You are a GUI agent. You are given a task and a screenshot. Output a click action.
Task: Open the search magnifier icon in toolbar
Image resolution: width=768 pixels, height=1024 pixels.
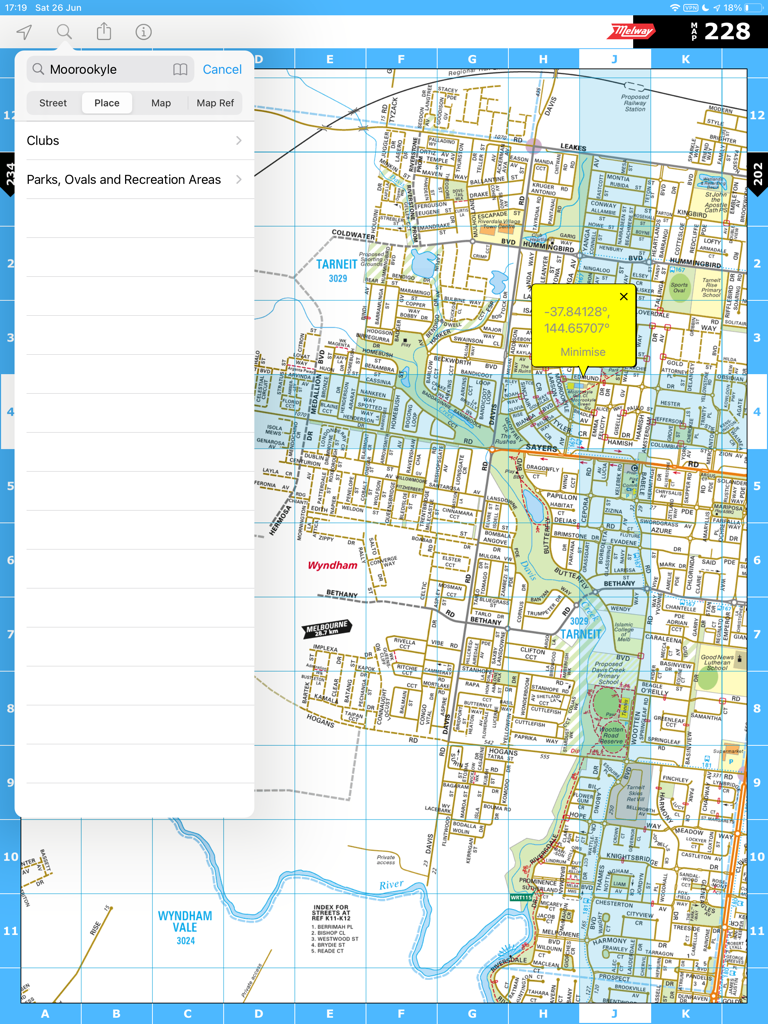tap(64, 31)
